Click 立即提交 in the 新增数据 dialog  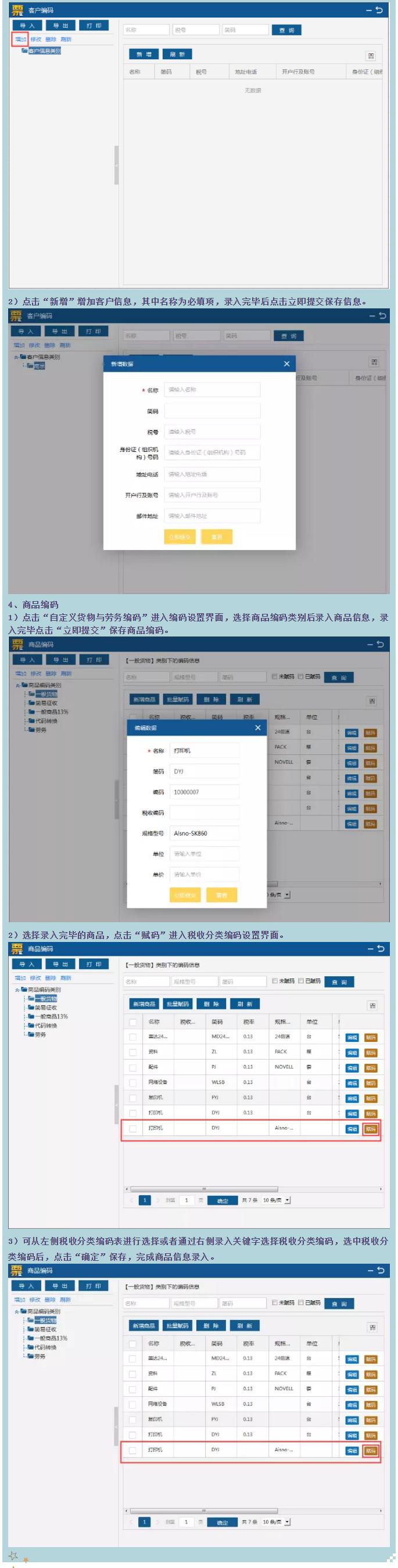coord(180,537)
